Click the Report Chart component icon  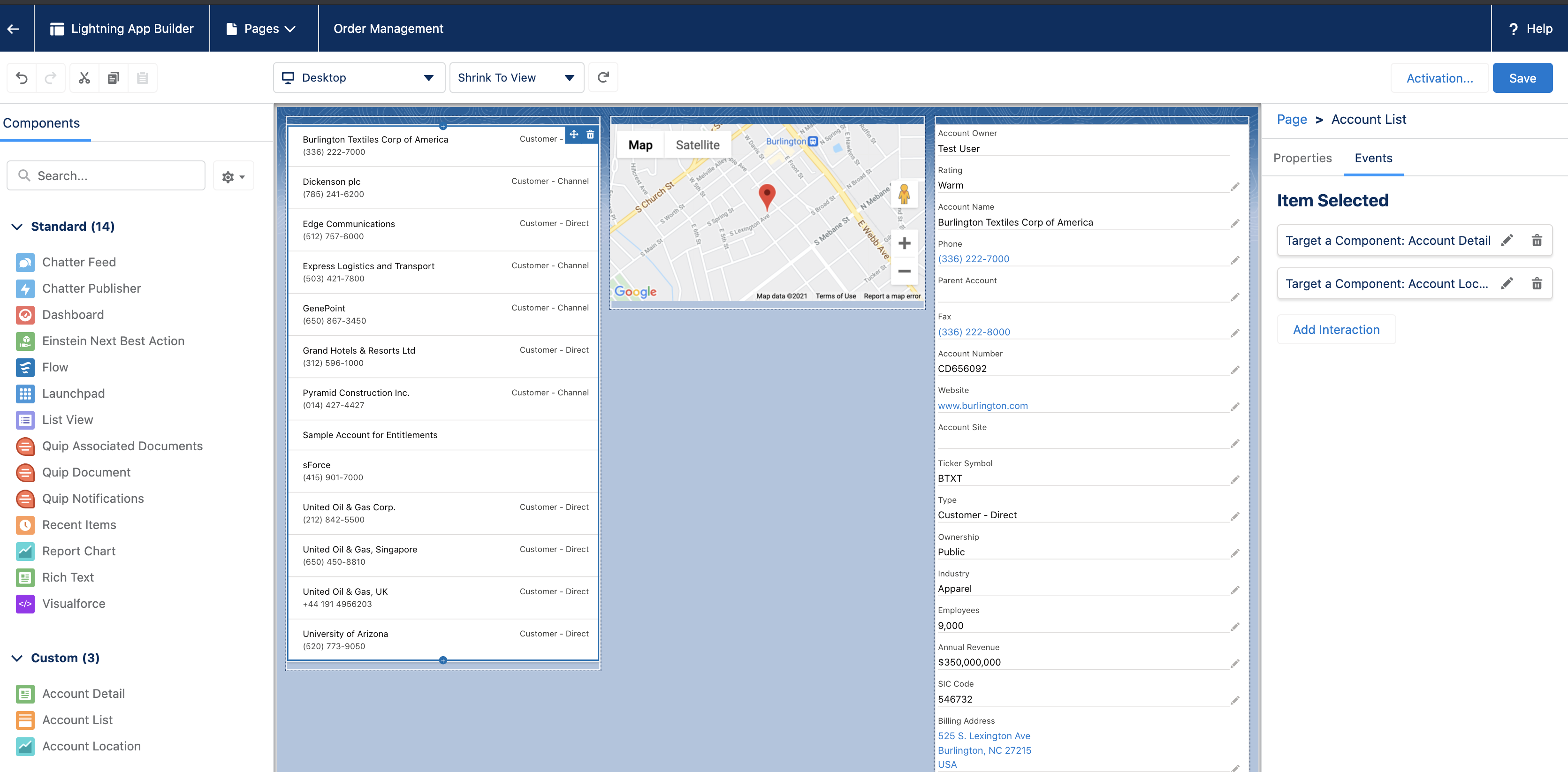pos(25,551)
